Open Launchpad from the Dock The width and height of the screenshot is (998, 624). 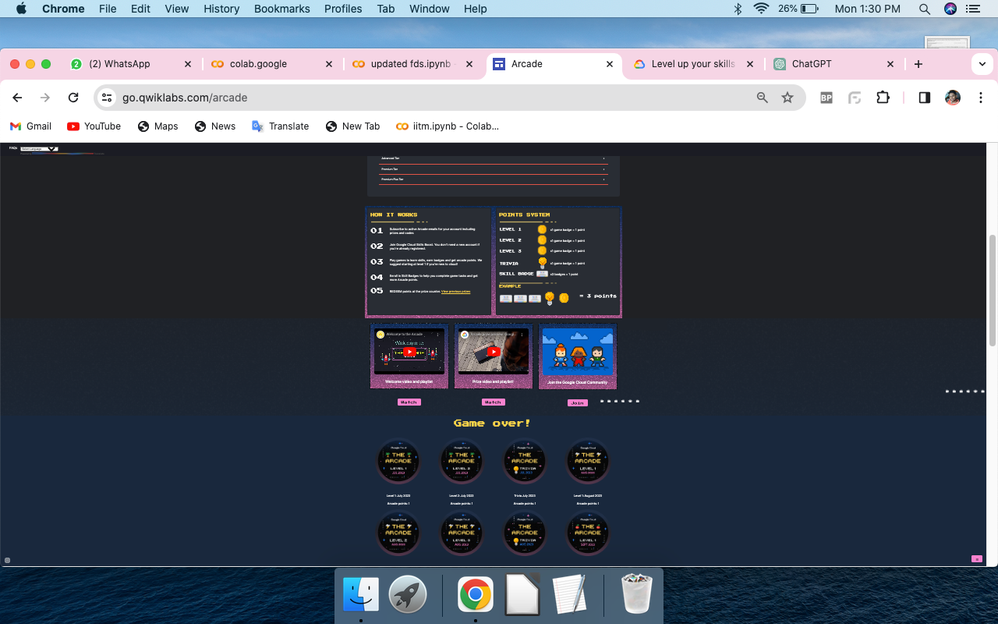point(408,595)
